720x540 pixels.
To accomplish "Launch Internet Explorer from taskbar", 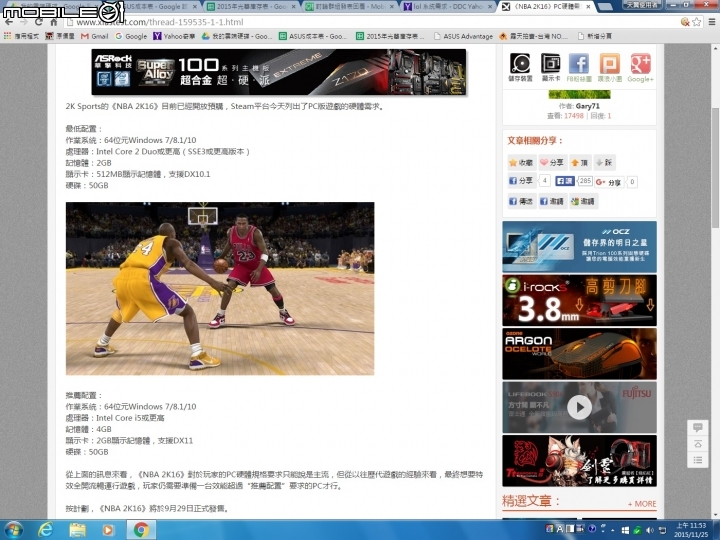I will click(x=45, y=530).
